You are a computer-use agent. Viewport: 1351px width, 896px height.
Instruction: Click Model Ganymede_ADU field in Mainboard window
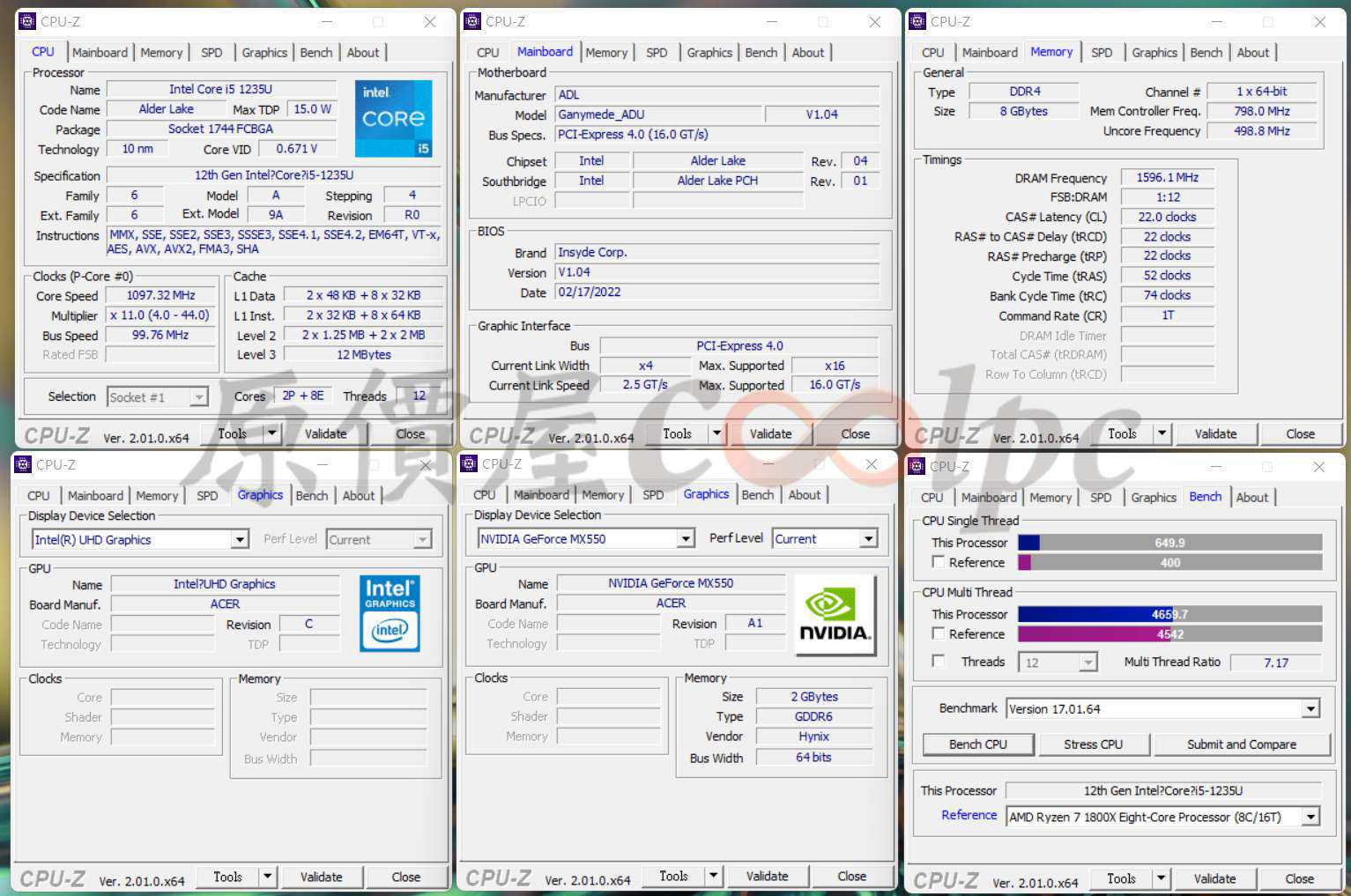pyautogui.click(x=657, y=115)
